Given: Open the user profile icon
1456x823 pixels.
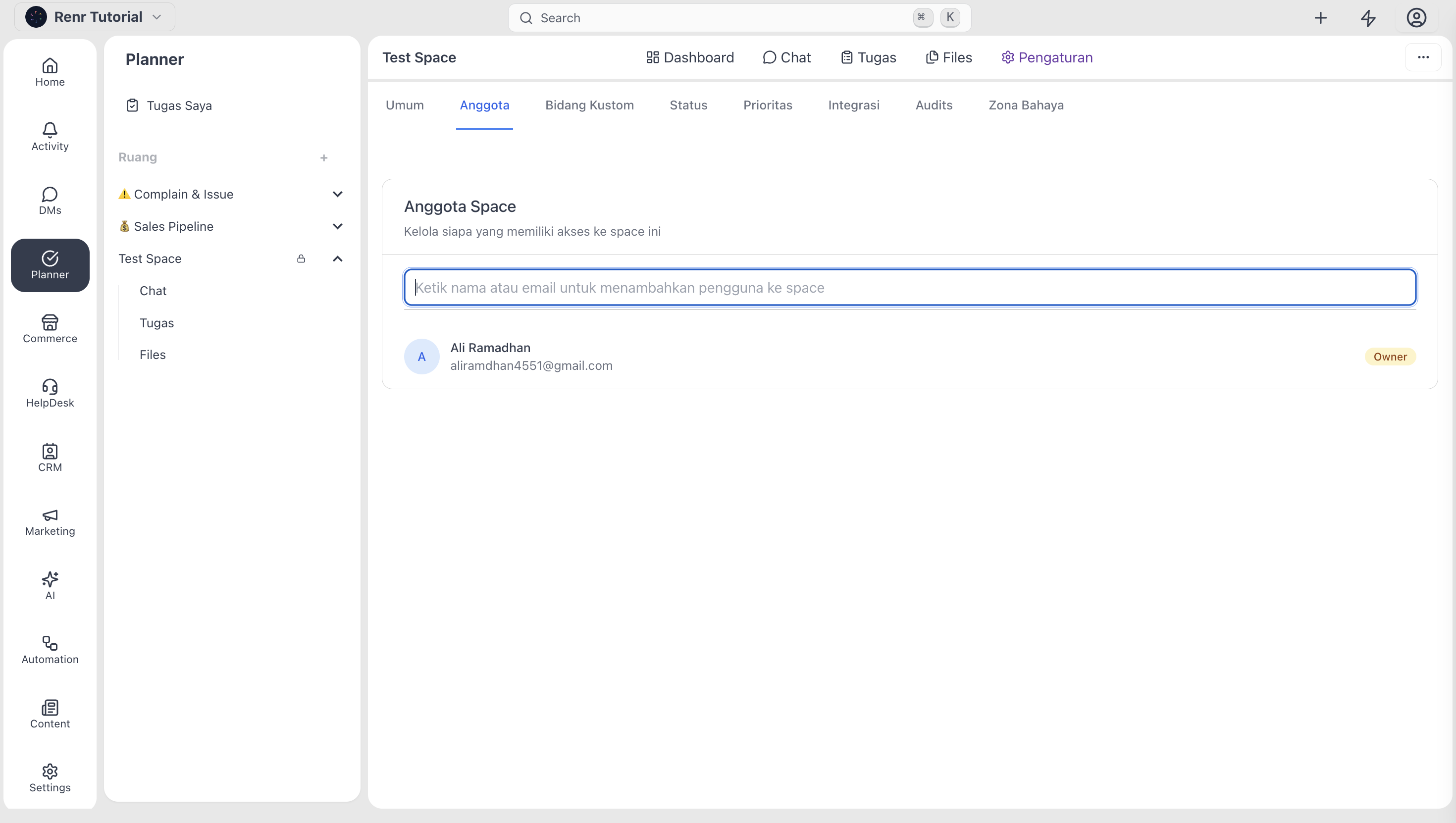Looking at the screenshot, I should tap(1416, 18).
